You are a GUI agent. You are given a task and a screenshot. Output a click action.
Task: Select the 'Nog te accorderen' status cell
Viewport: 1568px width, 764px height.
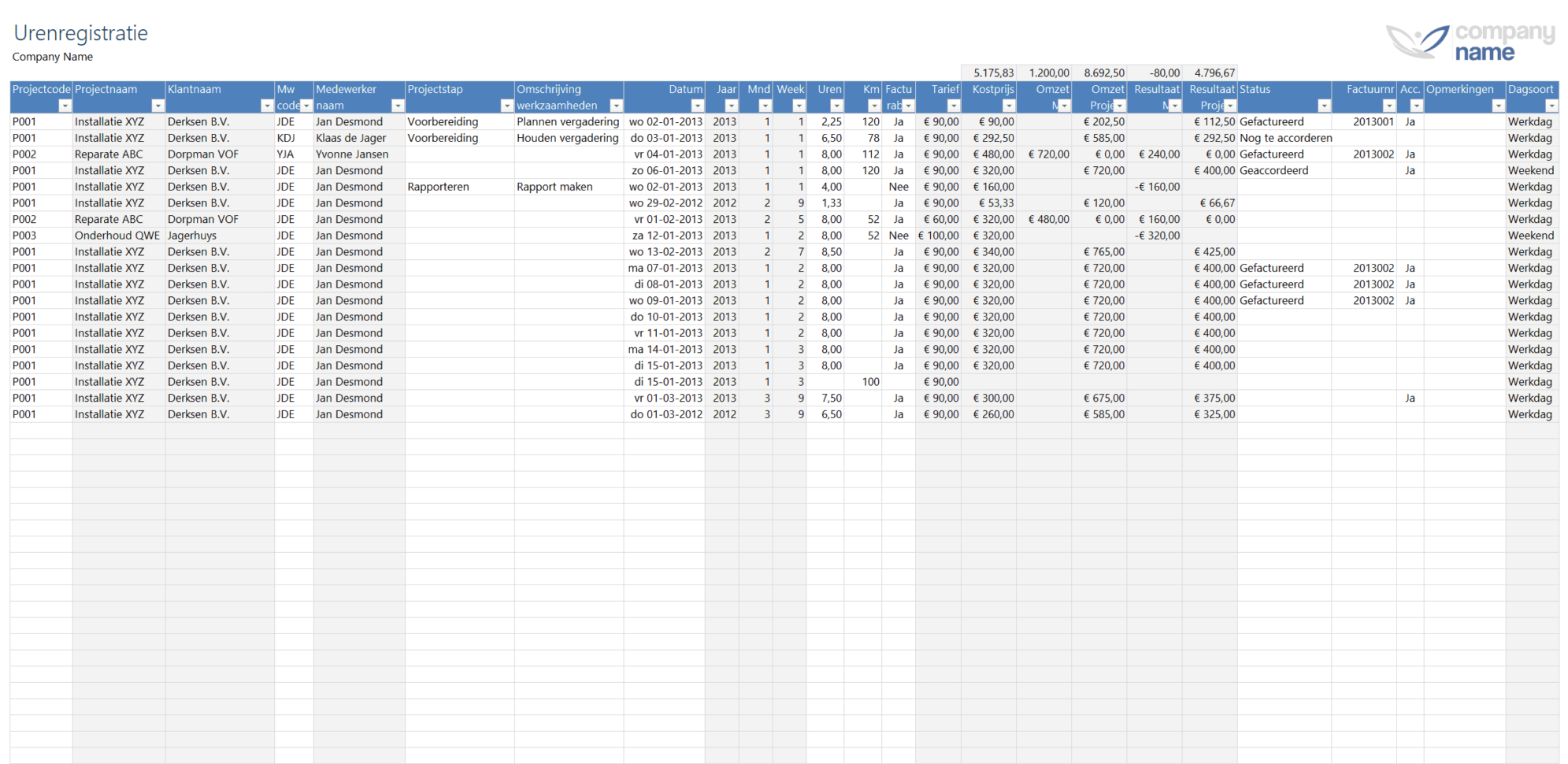point(1285,138)
